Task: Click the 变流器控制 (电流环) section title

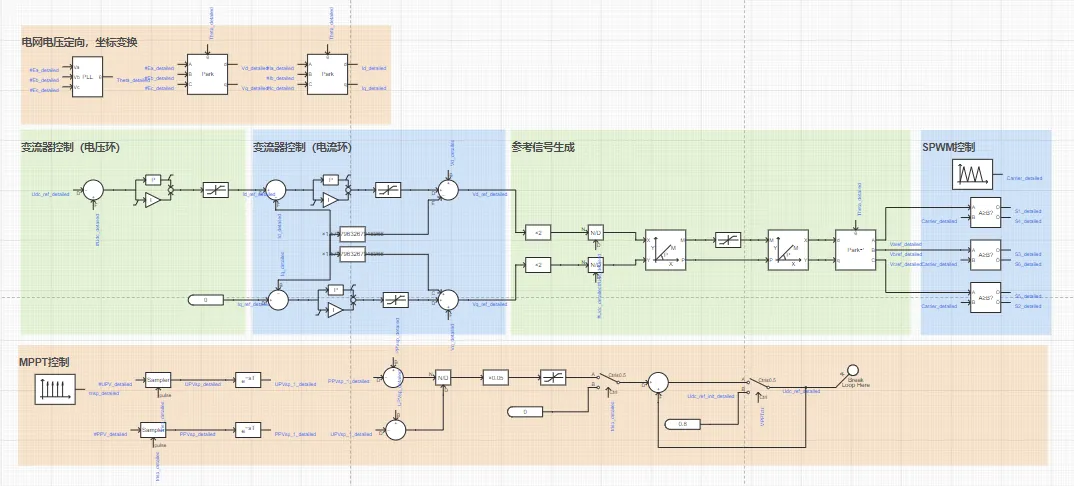Action: point(303,146)
